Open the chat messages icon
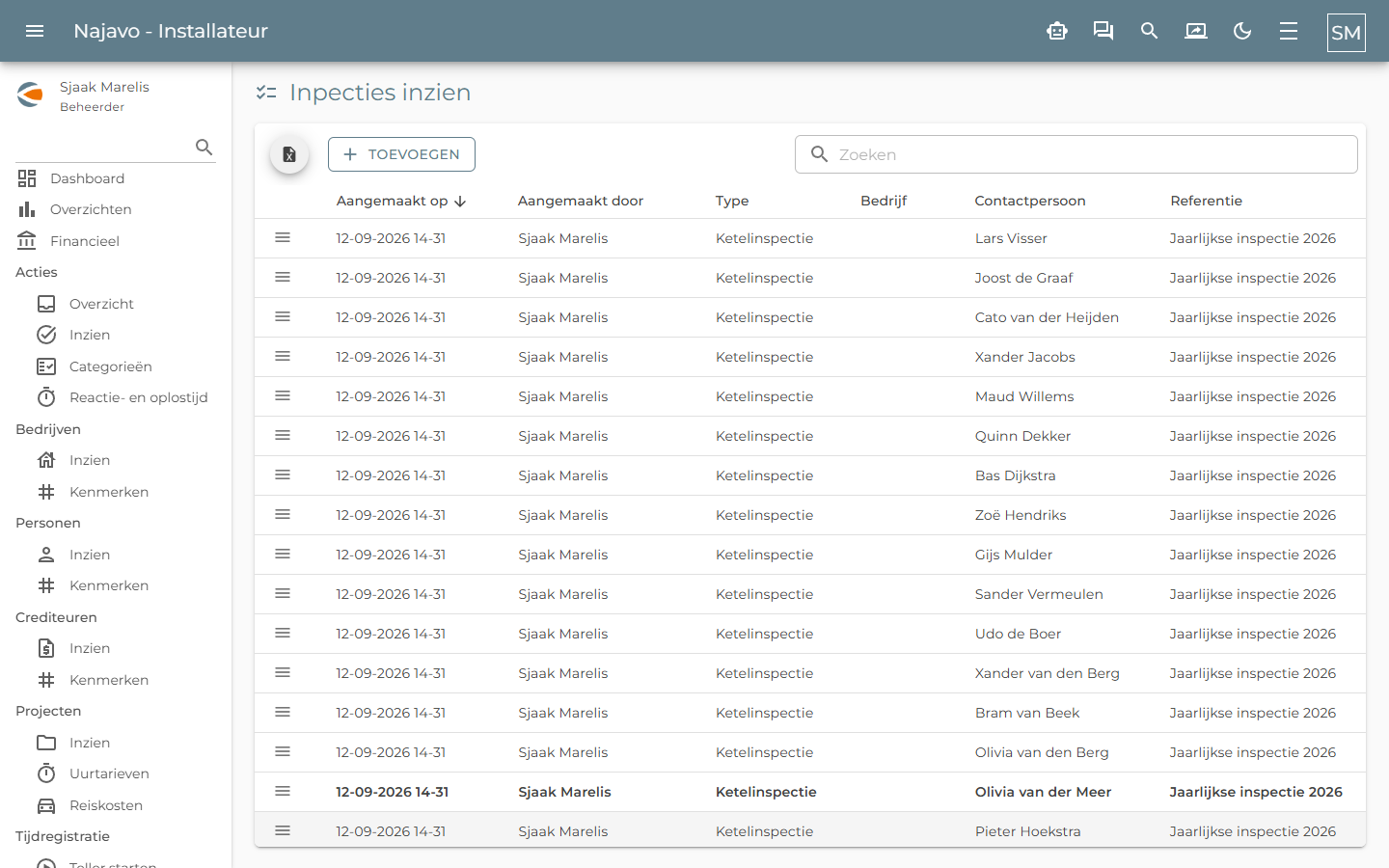 1103,31
